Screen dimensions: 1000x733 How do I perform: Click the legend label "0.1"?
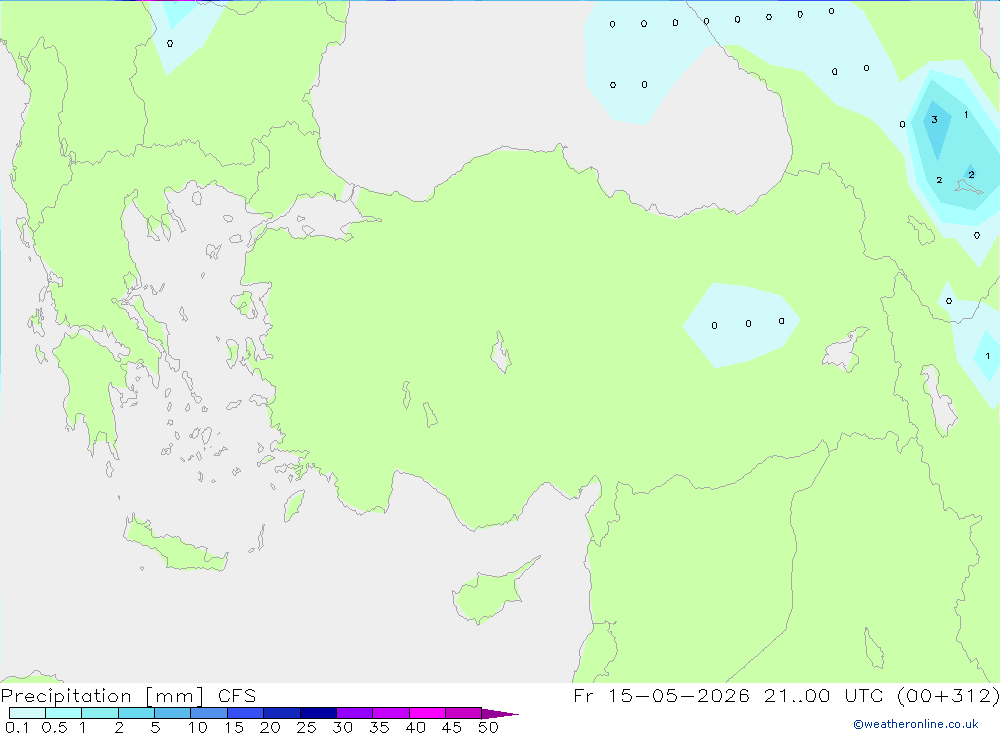tap(17, 727)
